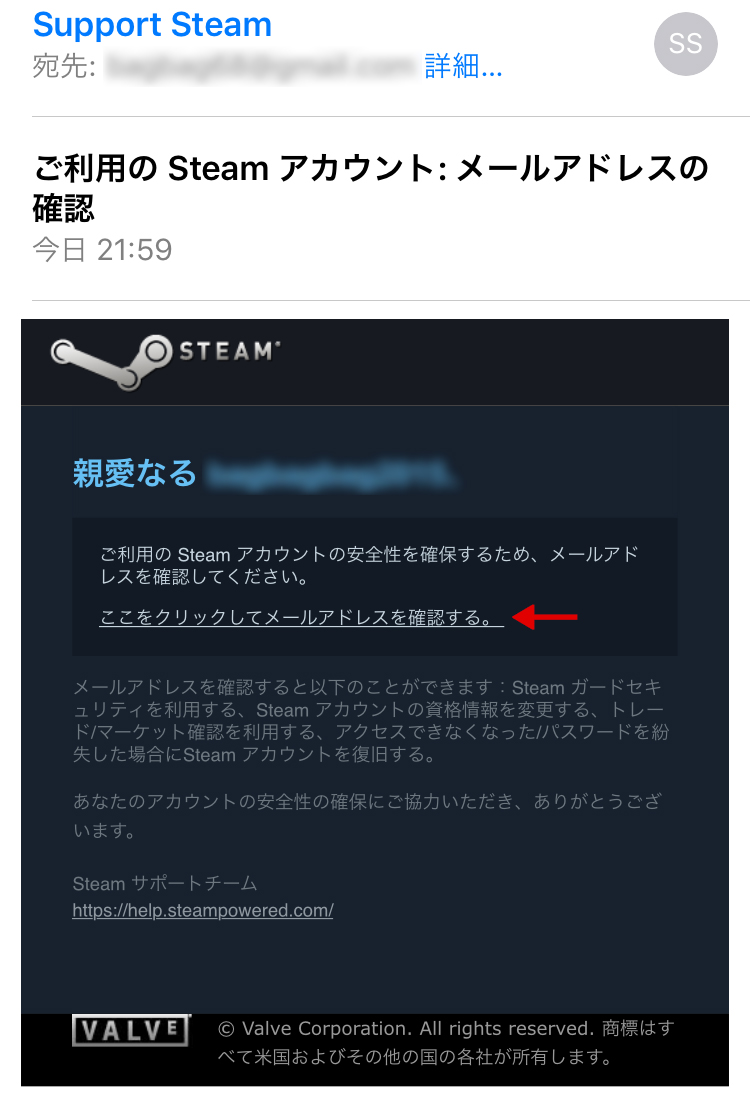The image size is (750, 1093).
Task: Click the paragraph mentioning Steam ガードセキュリティ
Action: (x=371, y=721)
